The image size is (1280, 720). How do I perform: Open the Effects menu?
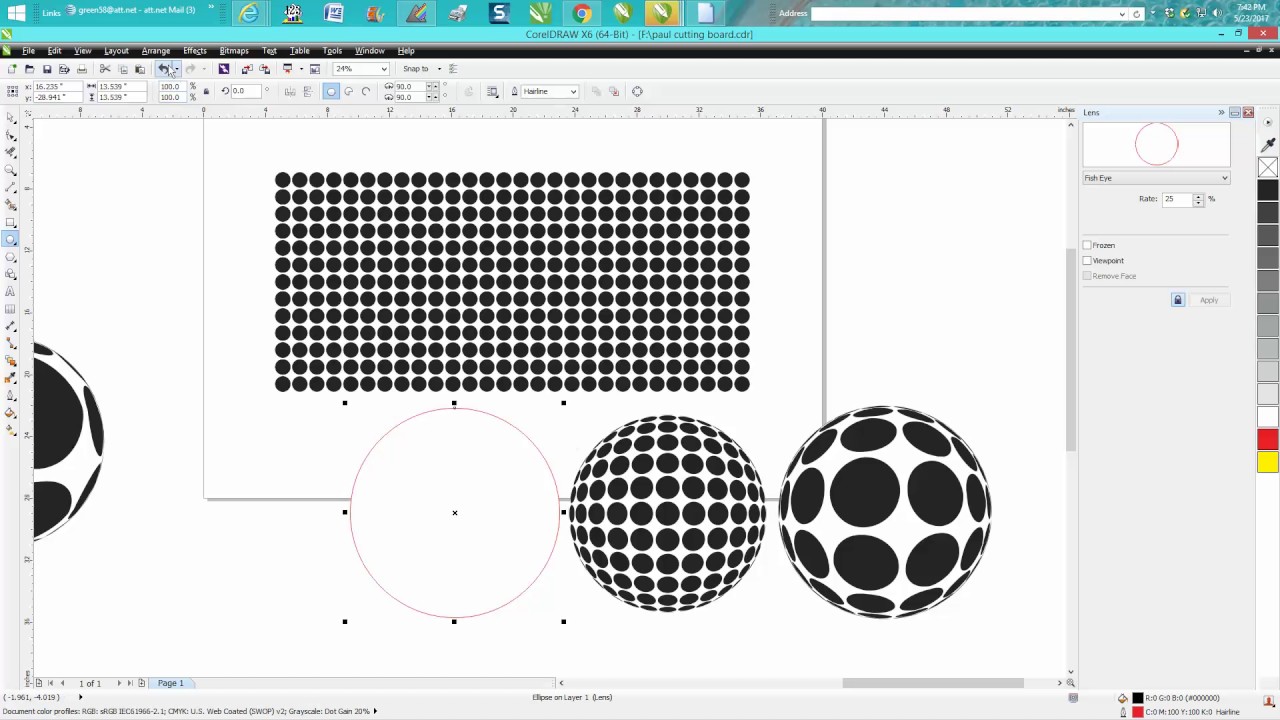[194, 51]
